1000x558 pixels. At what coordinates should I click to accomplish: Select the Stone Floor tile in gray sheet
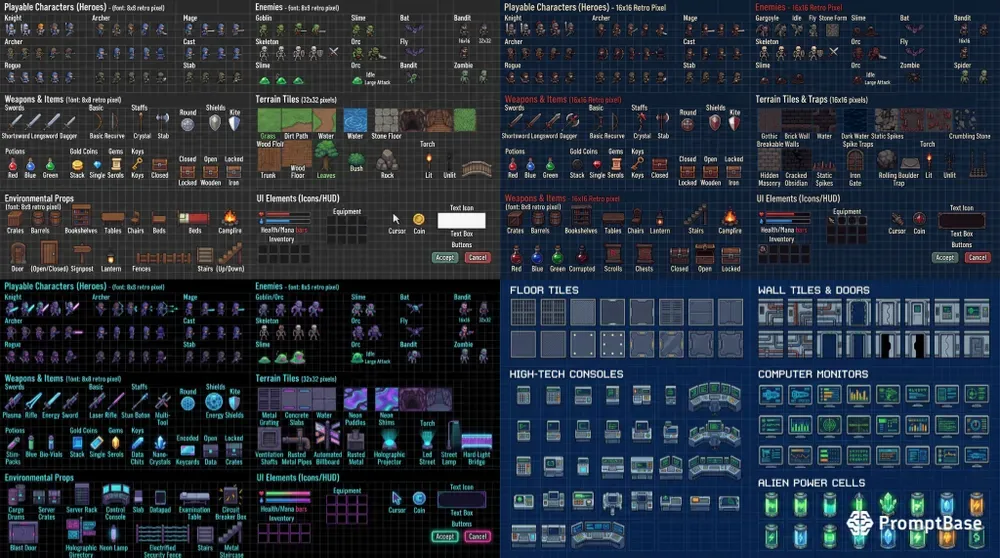[386, 120]
